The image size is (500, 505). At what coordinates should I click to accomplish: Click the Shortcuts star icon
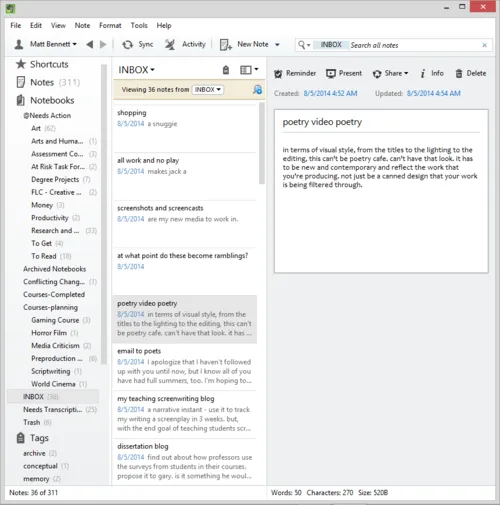click(x=21, y=64)
